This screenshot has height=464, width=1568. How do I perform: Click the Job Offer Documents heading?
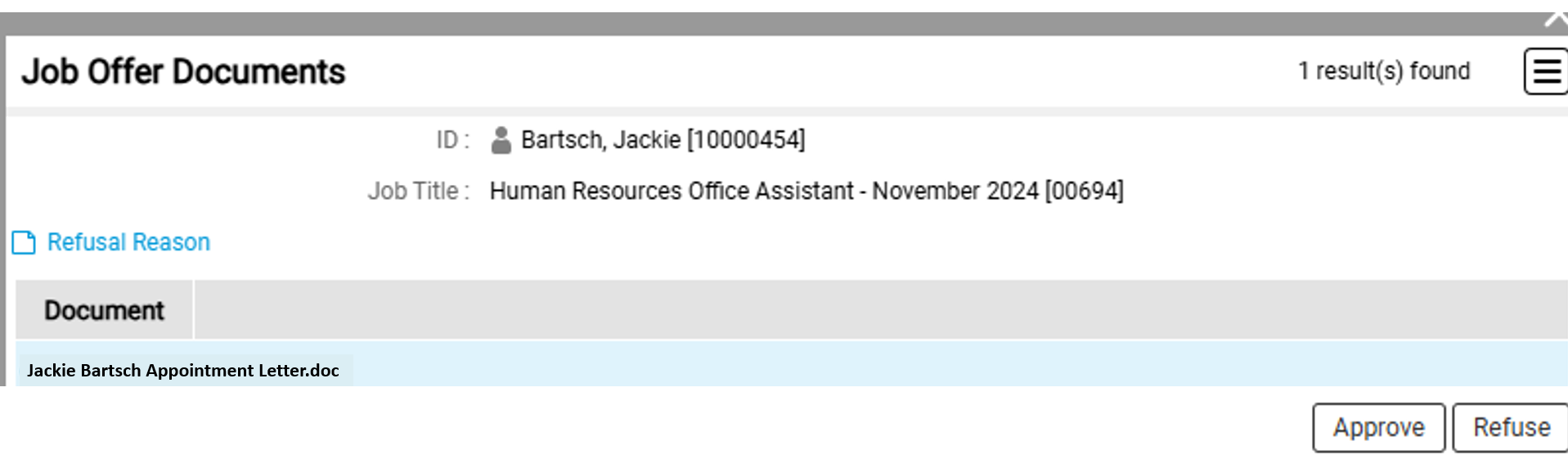[183, 72]
